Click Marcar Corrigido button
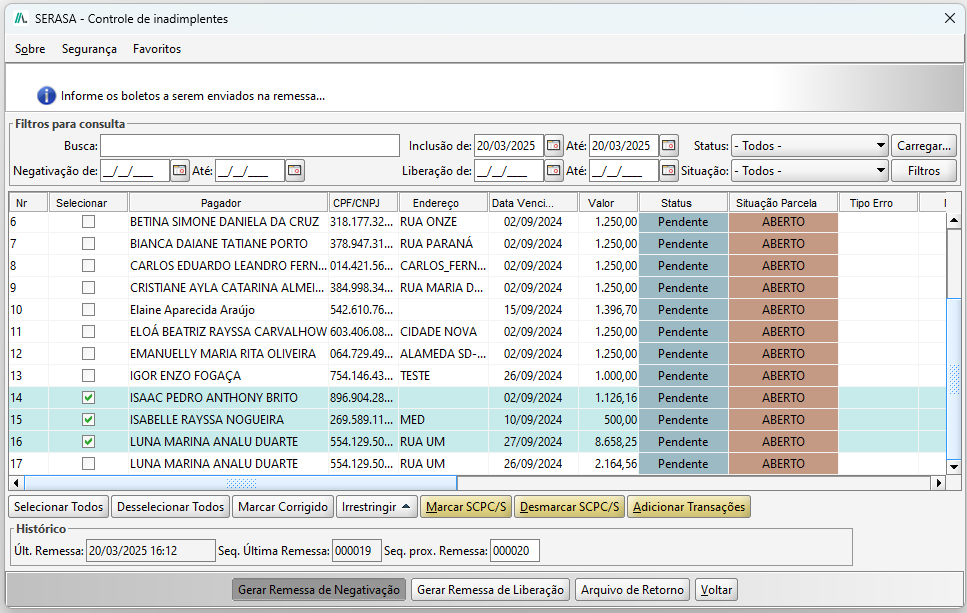Viewport: 967px width, 613px height. click(x=283, y=507)
